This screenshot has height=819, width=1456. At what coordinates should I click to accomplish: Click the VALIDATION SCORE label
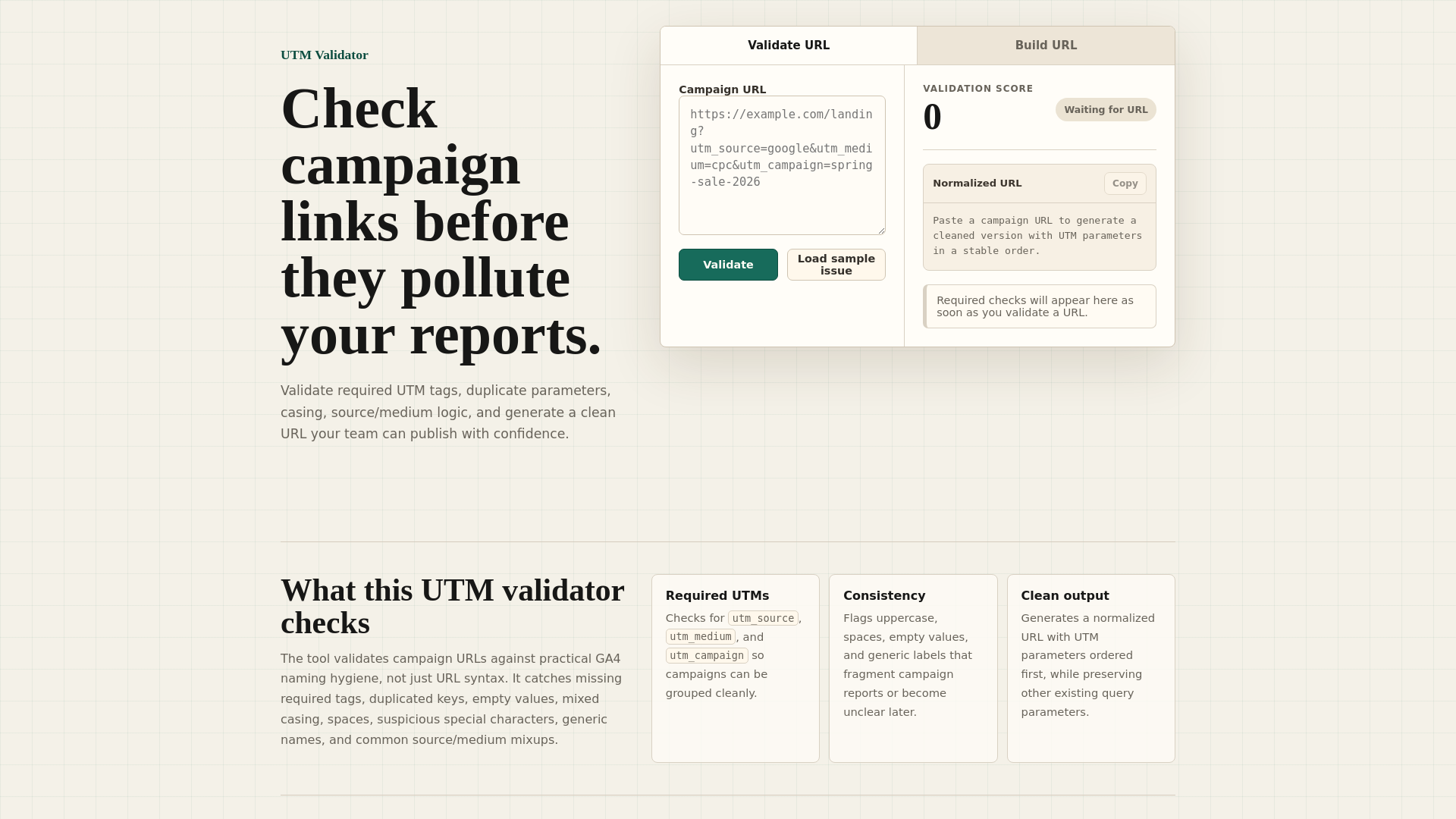(977, 89)
